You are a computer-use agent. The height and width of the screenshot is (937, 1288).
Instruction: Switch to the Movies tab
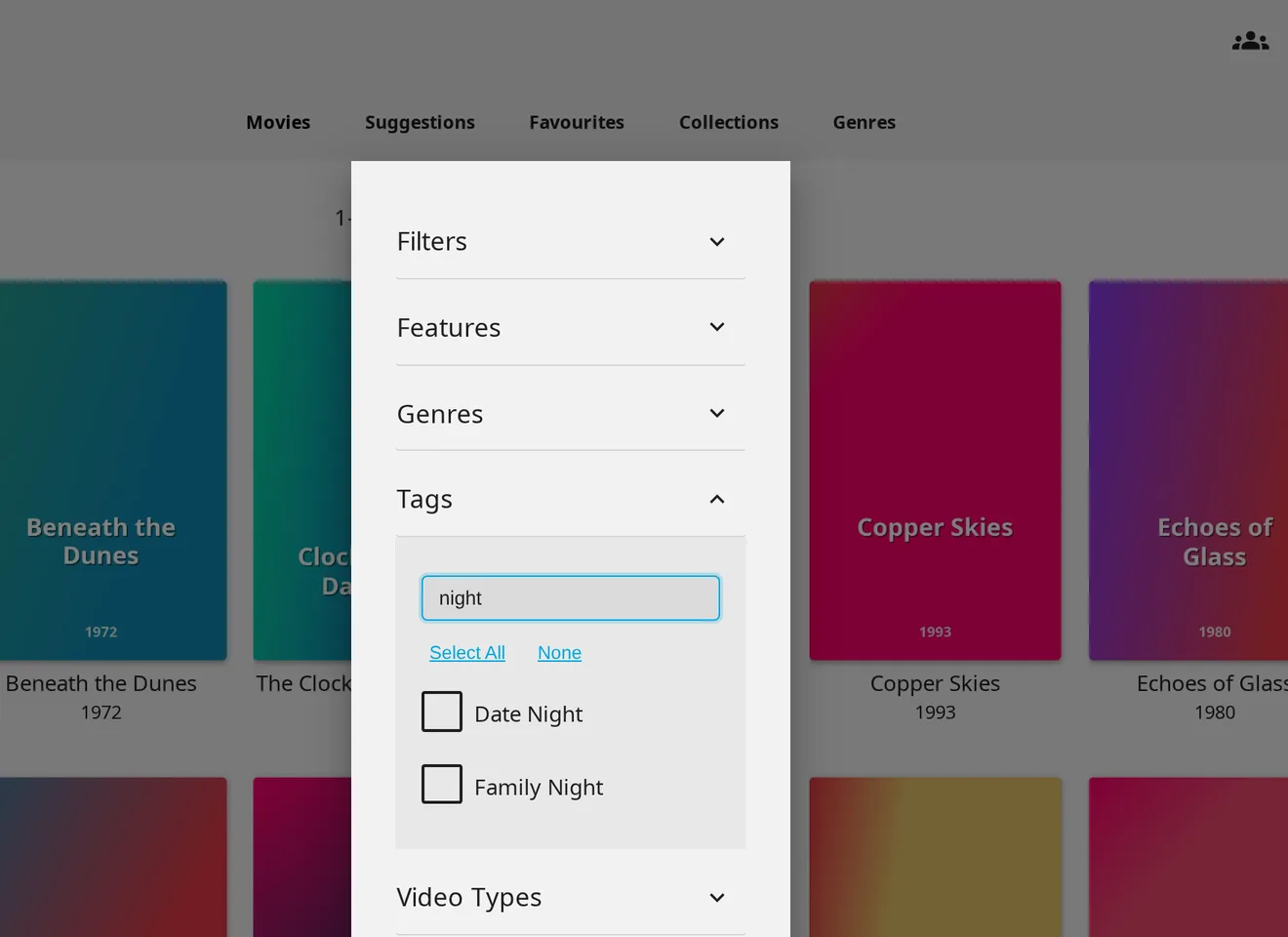pyautogui.click(x=278, y=122)
